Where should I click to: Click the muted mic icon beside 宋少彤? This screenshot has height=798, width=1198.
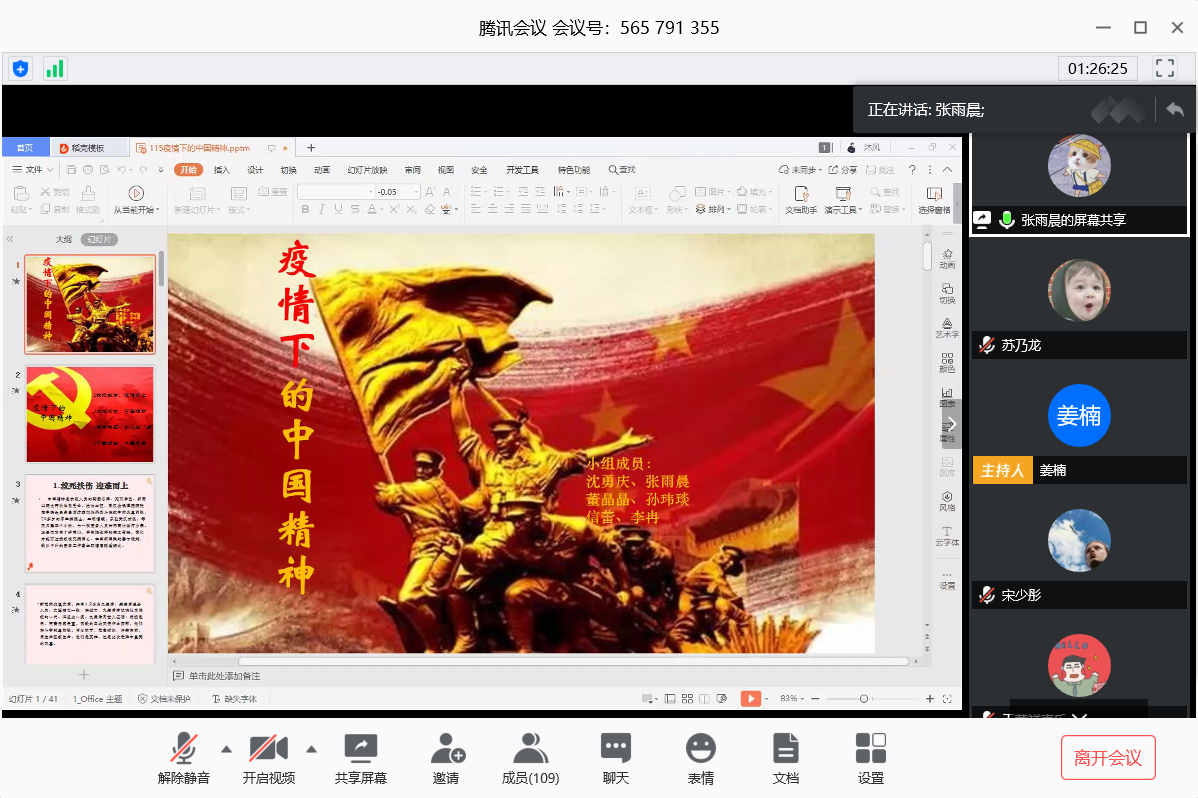[987, 595]
